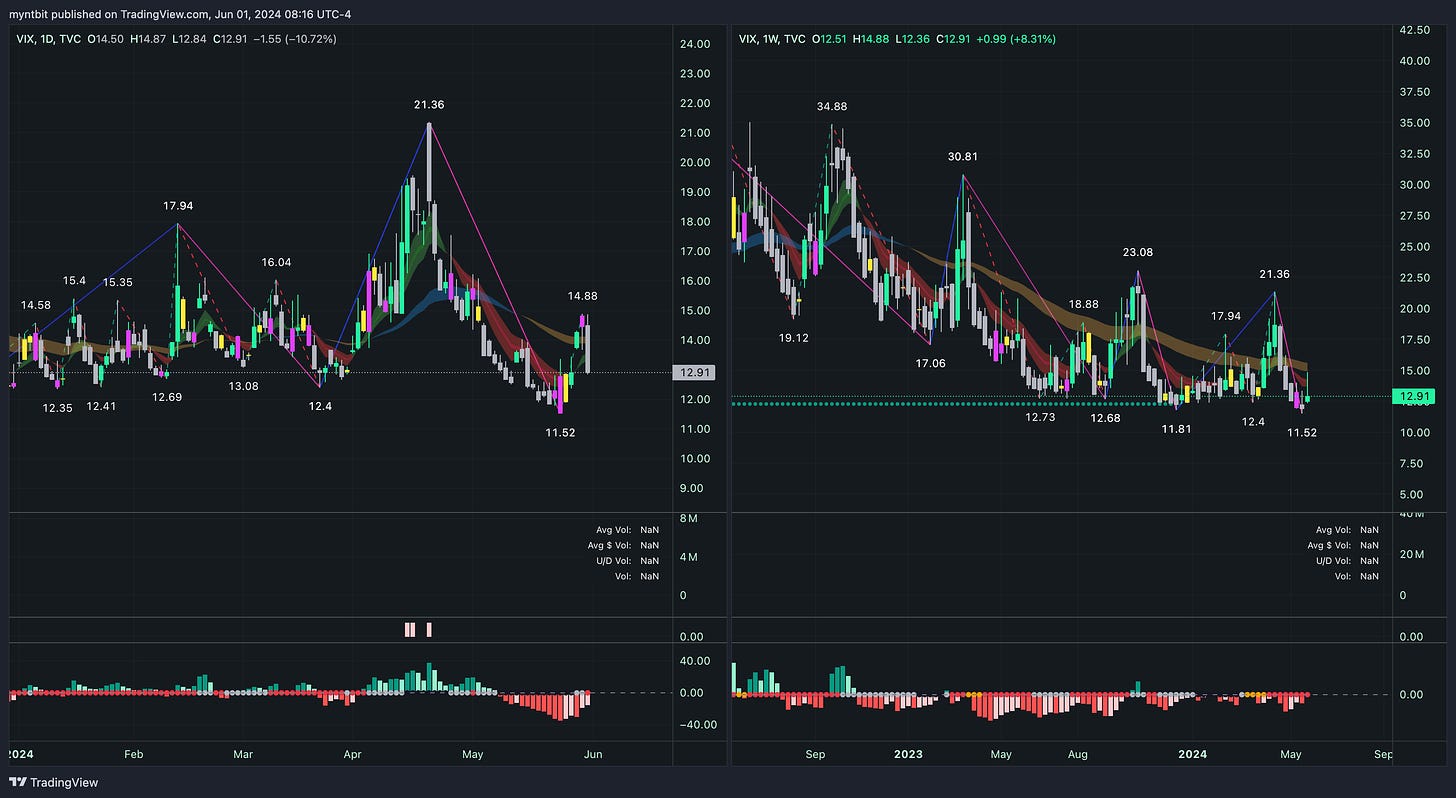This screenshot has height=798, width=1456.
Task: Click the 34.88 peak label on weekly chart
Action: tap(832, 107)
